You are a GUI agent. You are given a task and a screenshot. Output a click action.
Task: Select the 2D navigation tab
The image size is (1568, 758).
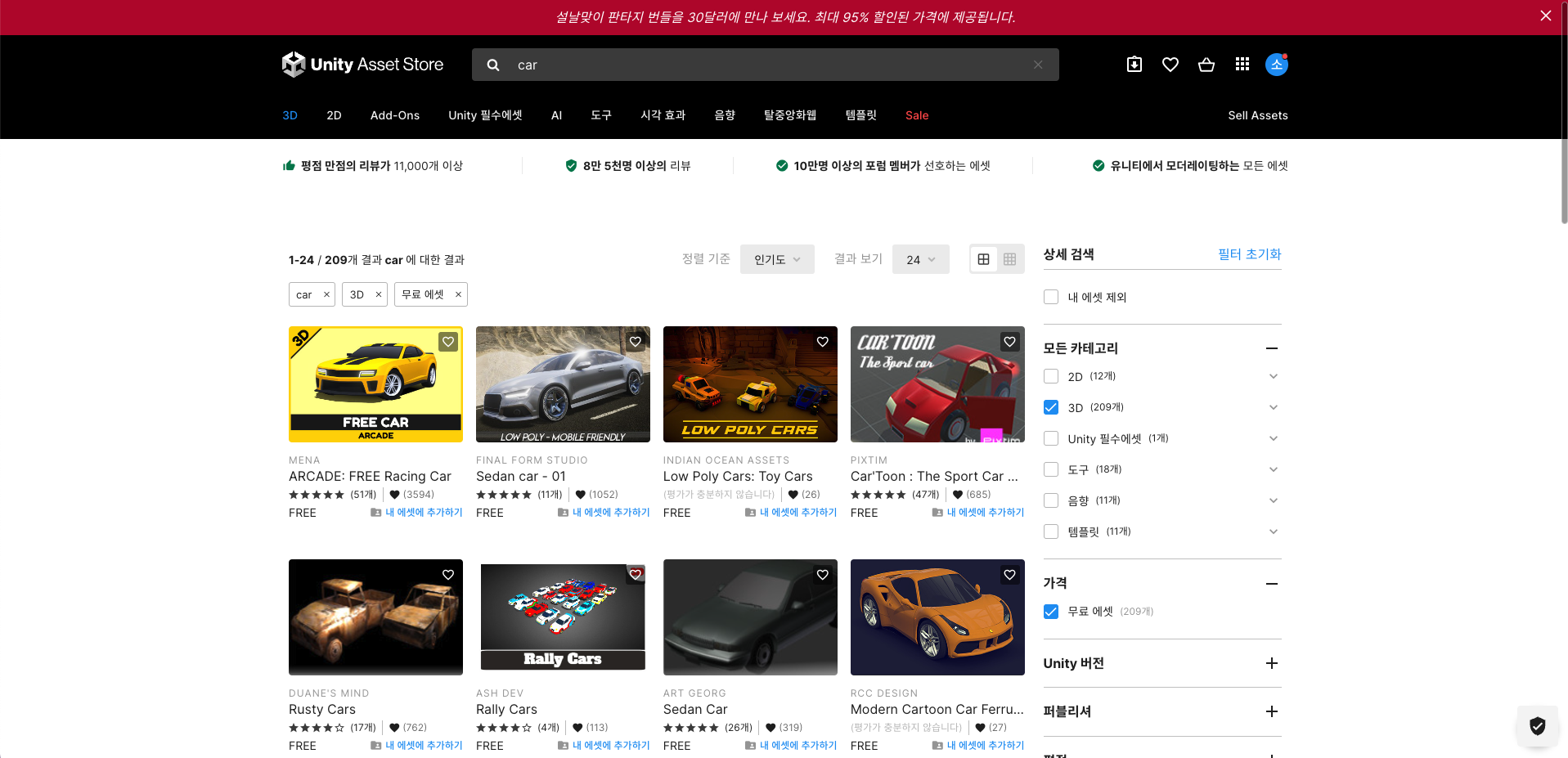[334, 115]
